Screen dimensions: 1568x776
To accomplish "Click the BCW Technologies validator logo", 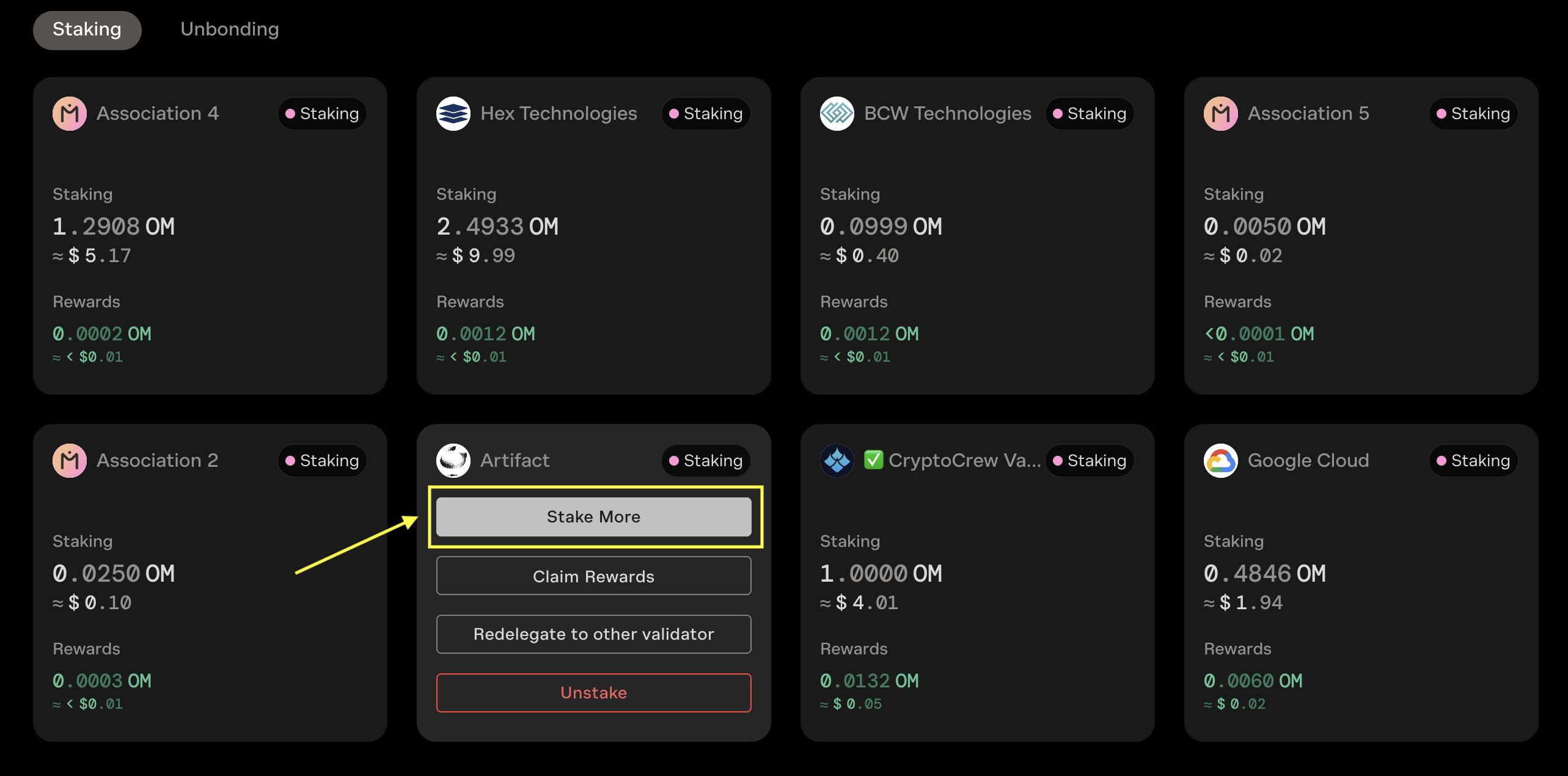I will [837, 114].
